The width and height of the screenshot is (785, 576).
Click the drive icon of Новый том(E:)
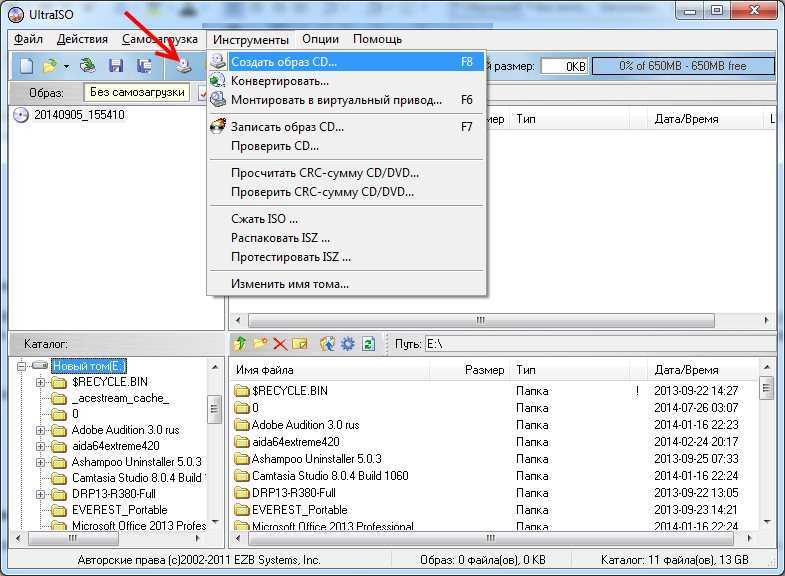tap(40, 366)
